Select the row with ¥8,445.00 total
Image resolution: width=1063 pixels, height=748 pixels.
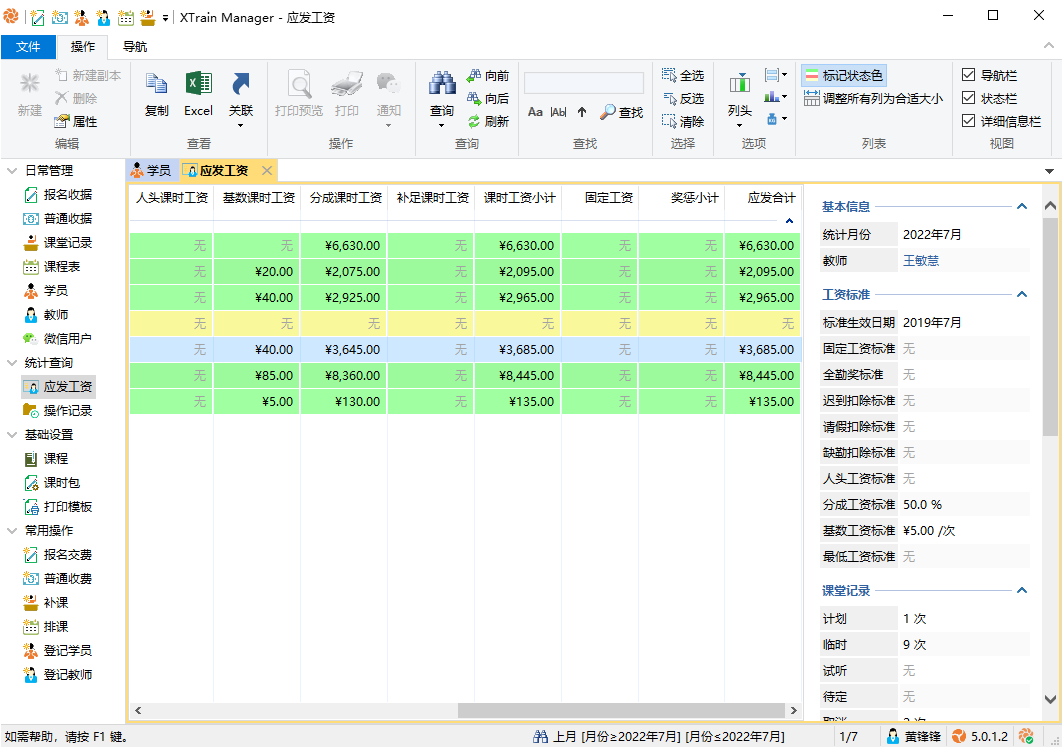point(465,376)
